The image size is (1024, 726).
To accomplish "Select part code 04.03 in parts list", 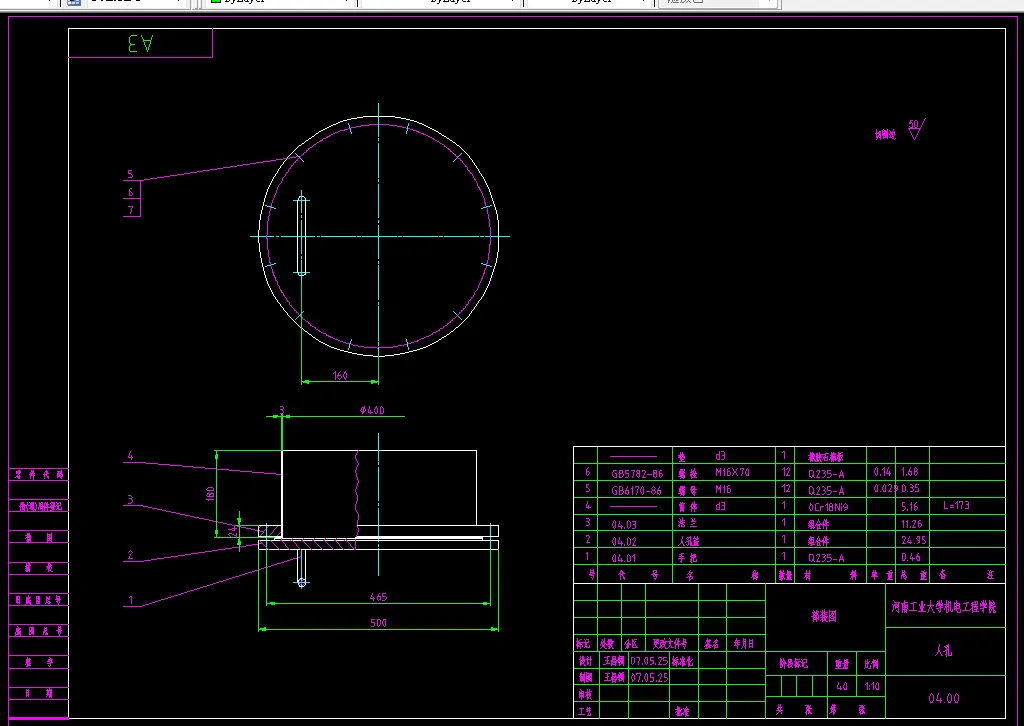I will (x=624, y=524).
